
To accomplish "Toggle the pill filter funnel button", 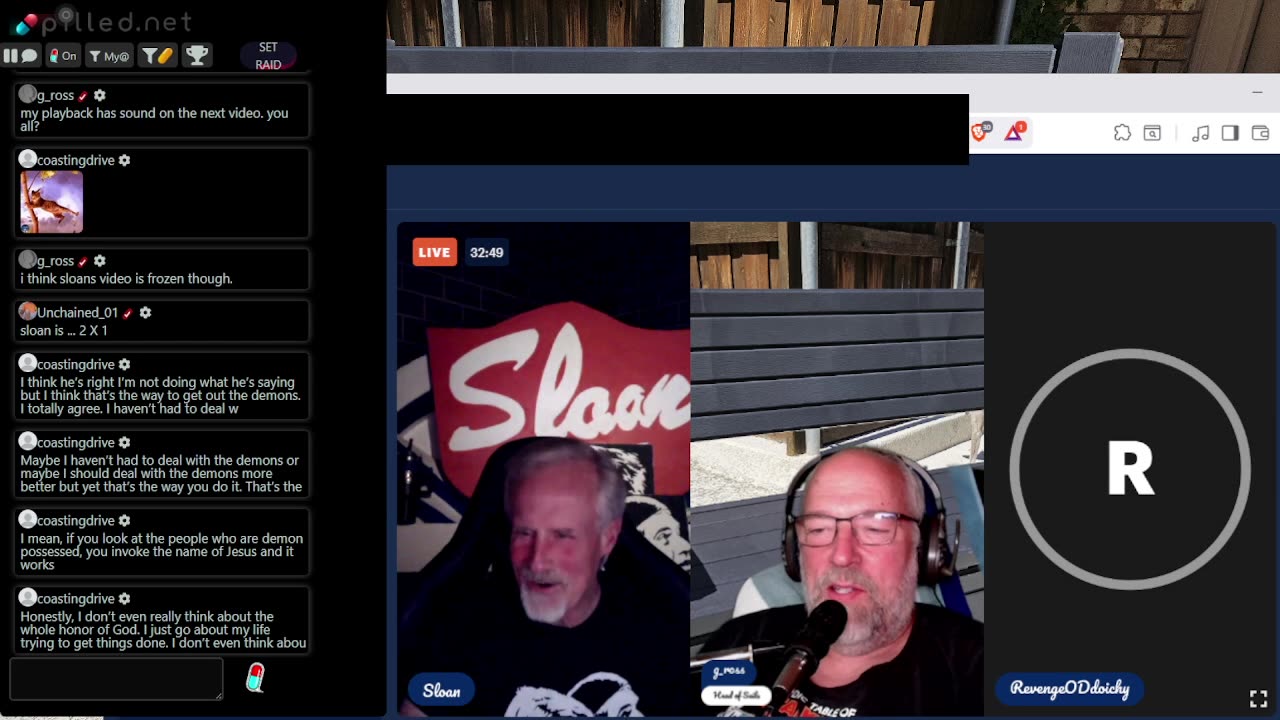I will coord(157,56).
